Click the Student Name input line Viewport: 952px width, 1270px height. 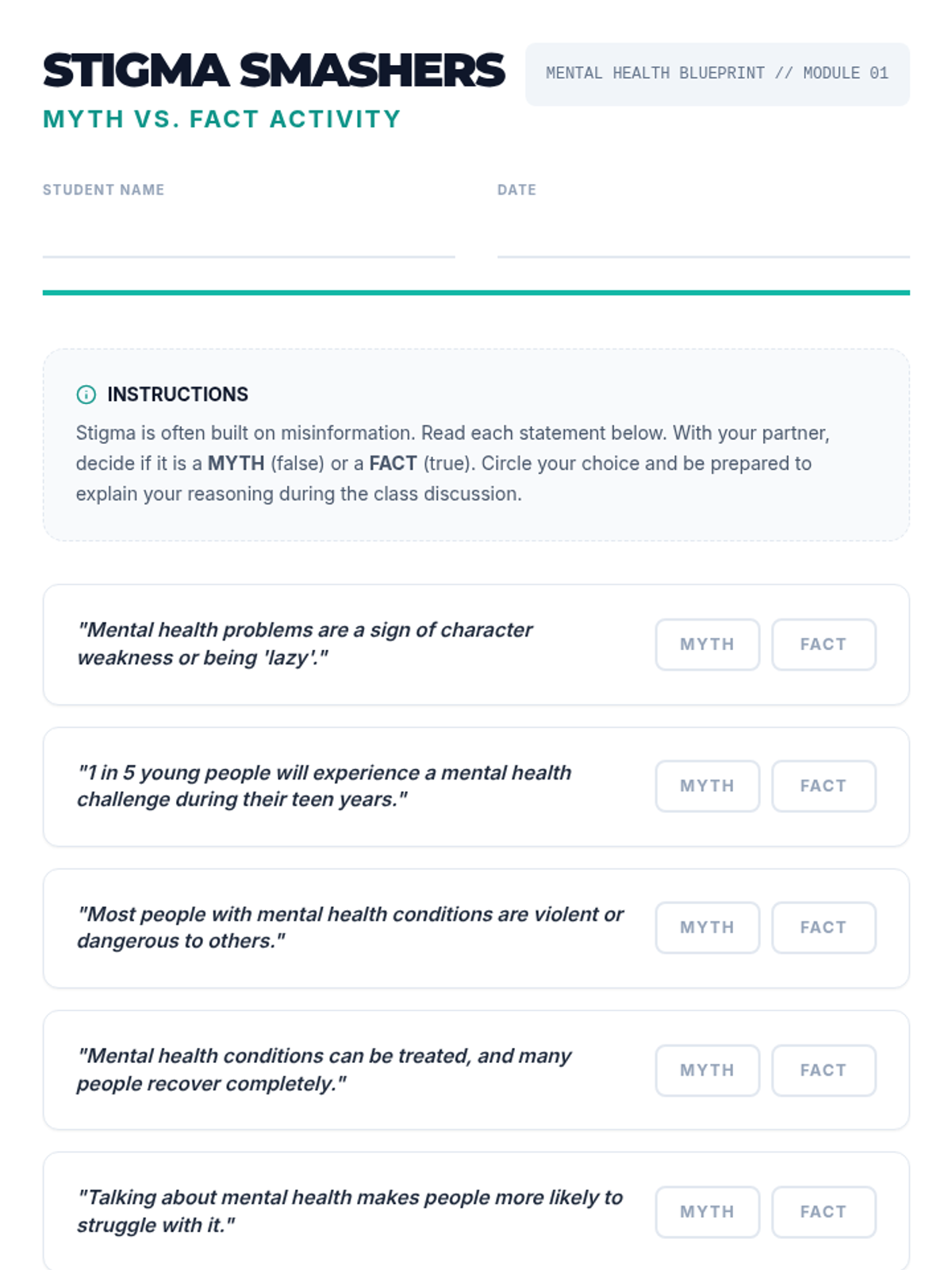(x=248, y=238)
